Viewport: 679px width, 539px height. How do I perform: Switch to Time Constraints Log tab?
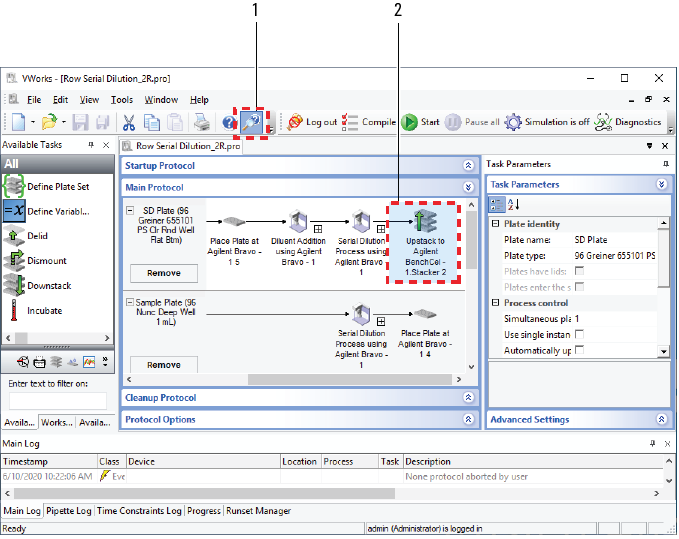(139, 511)
